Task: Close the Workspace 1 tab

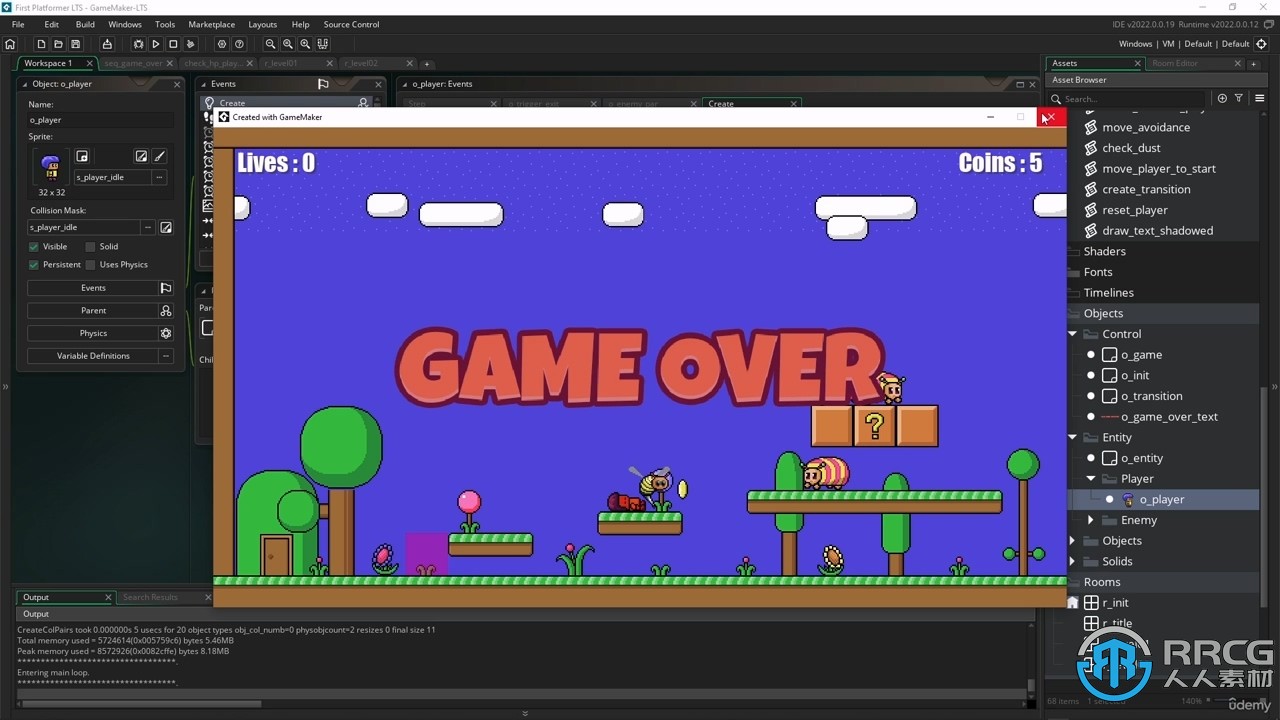Action: (89, 63)
